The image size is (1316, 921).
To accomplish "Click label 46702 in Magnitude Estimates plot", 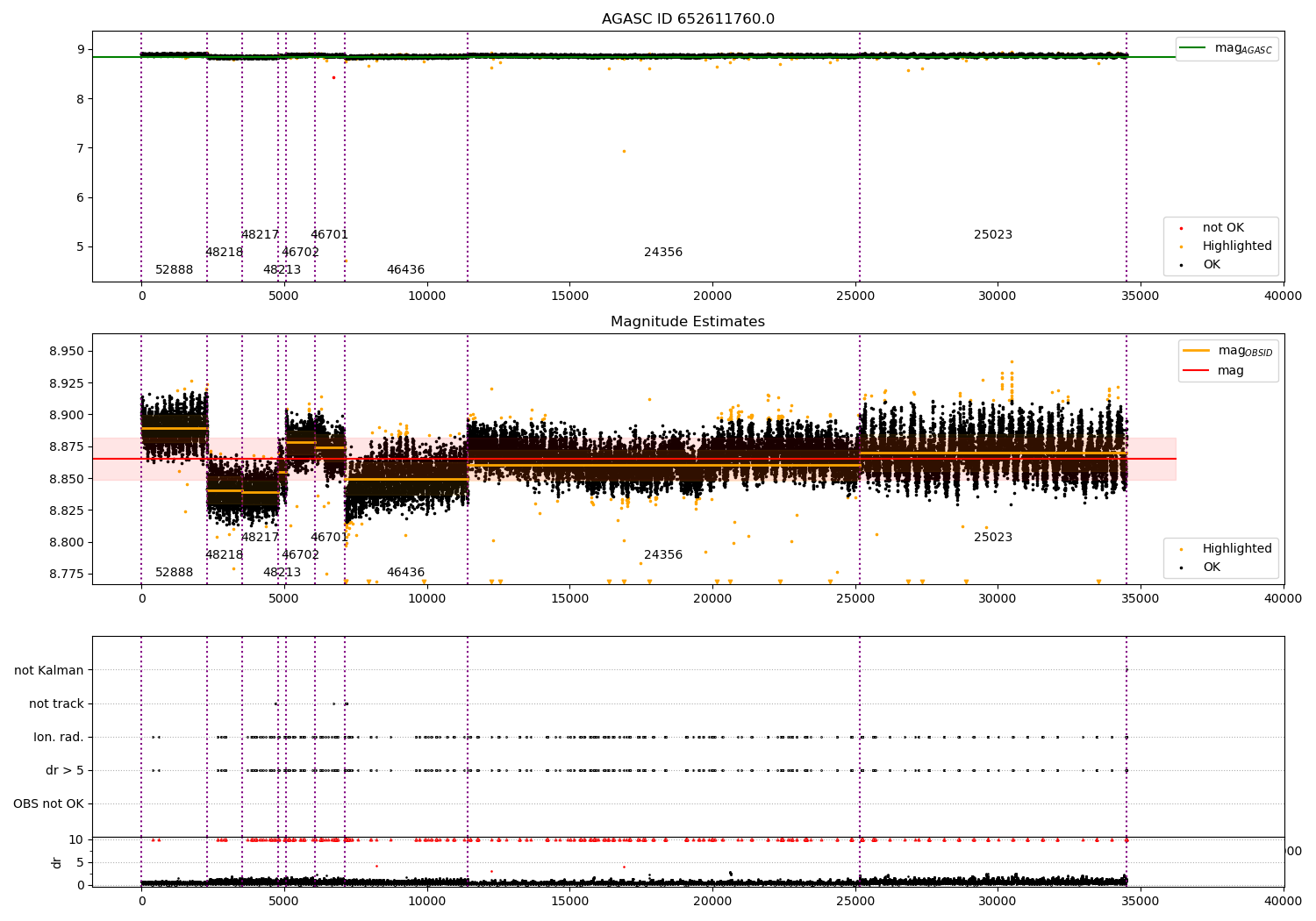I will pos(300,555).
